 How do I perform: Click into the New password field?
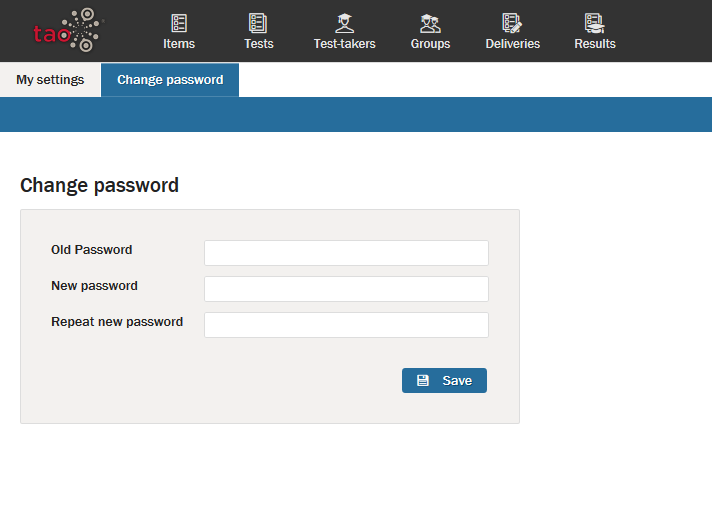tap(346, 289)
